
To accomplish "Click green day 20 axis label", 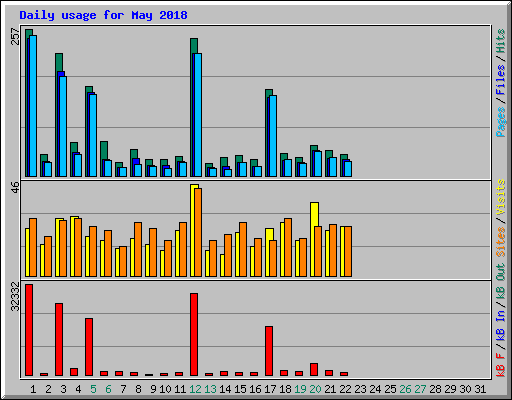I will pos(315,389).
